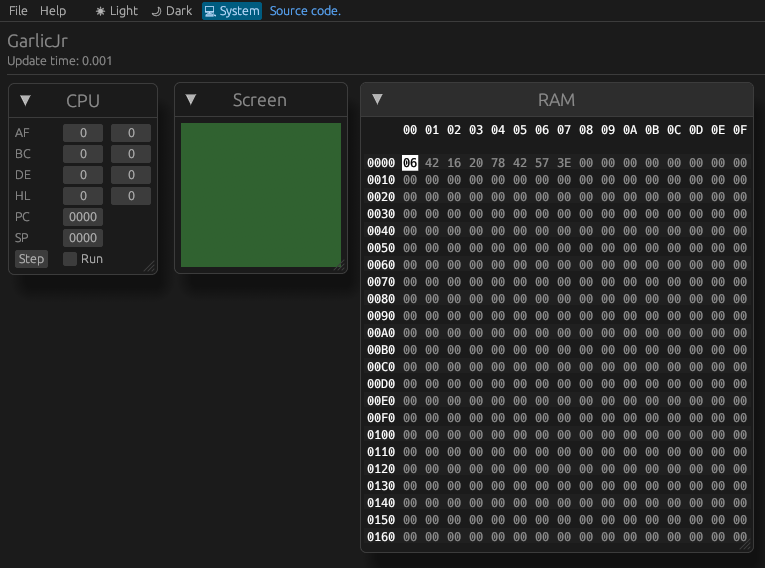Image resolution: width=765 pixels, height=568 pixels.
Task: Select byte 3E in row 0000
Action: [x=564, y=162]
